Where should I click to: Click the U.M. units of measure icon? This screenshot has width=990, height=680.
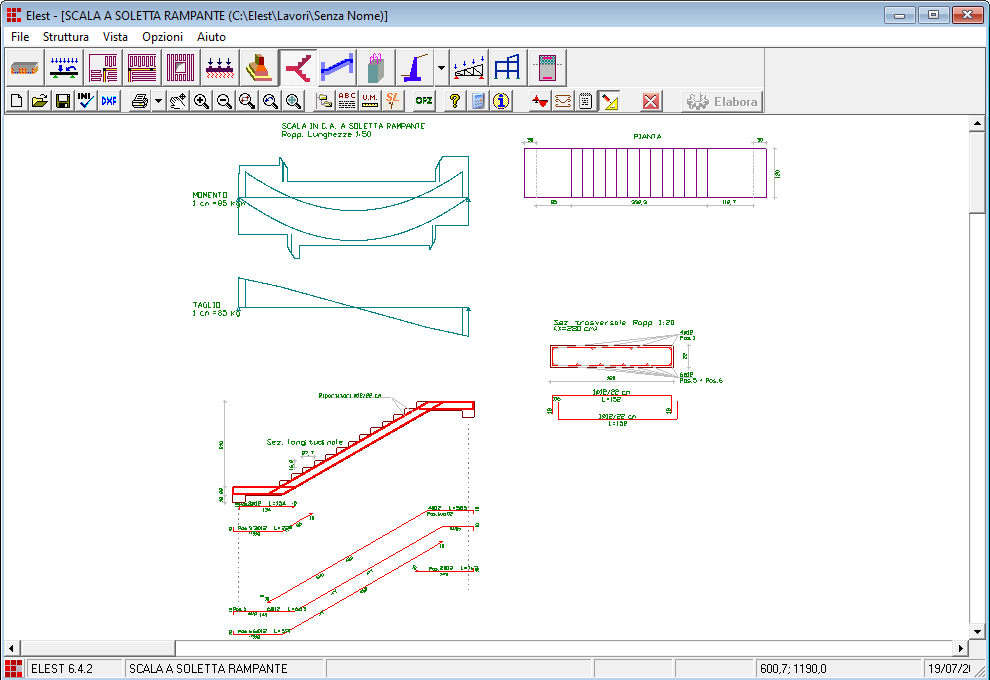[x=370, y=101]
